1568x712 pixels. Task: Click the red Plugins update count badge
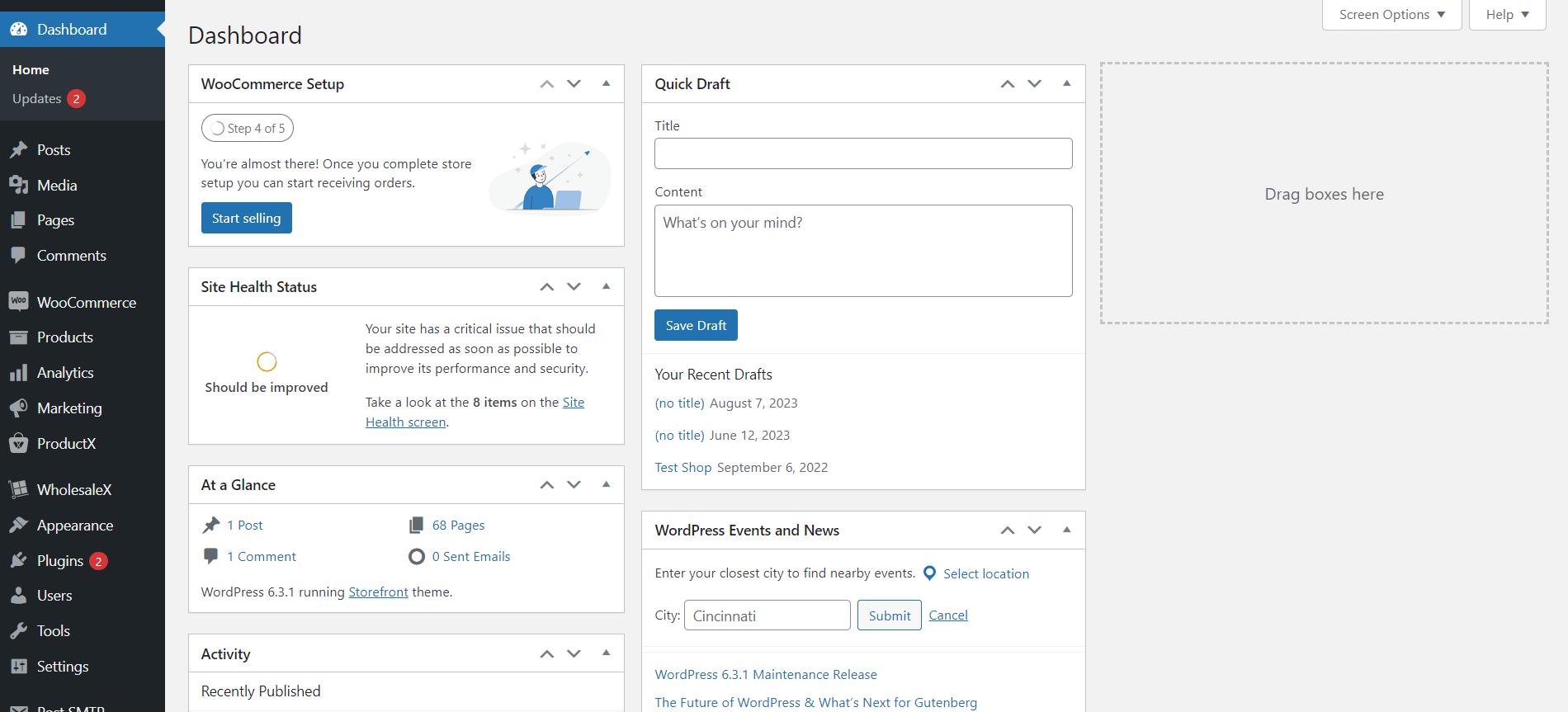tap(98, 561)
